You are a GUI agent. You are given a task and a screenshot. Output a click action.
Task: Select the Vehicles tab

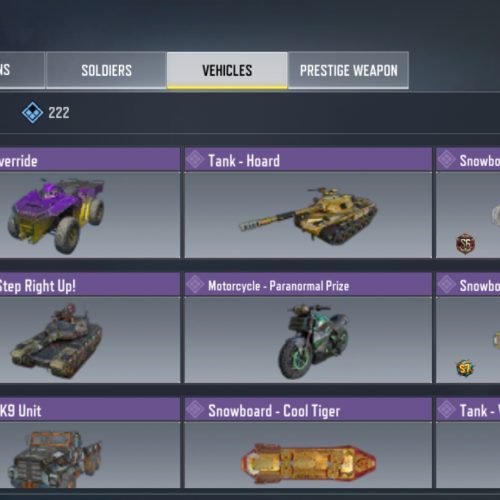point(227,70)
